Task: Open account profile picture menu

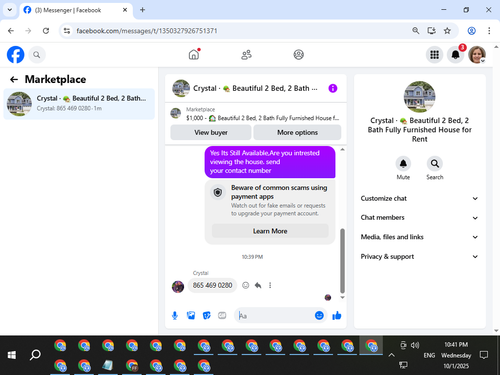Action: 477,54
